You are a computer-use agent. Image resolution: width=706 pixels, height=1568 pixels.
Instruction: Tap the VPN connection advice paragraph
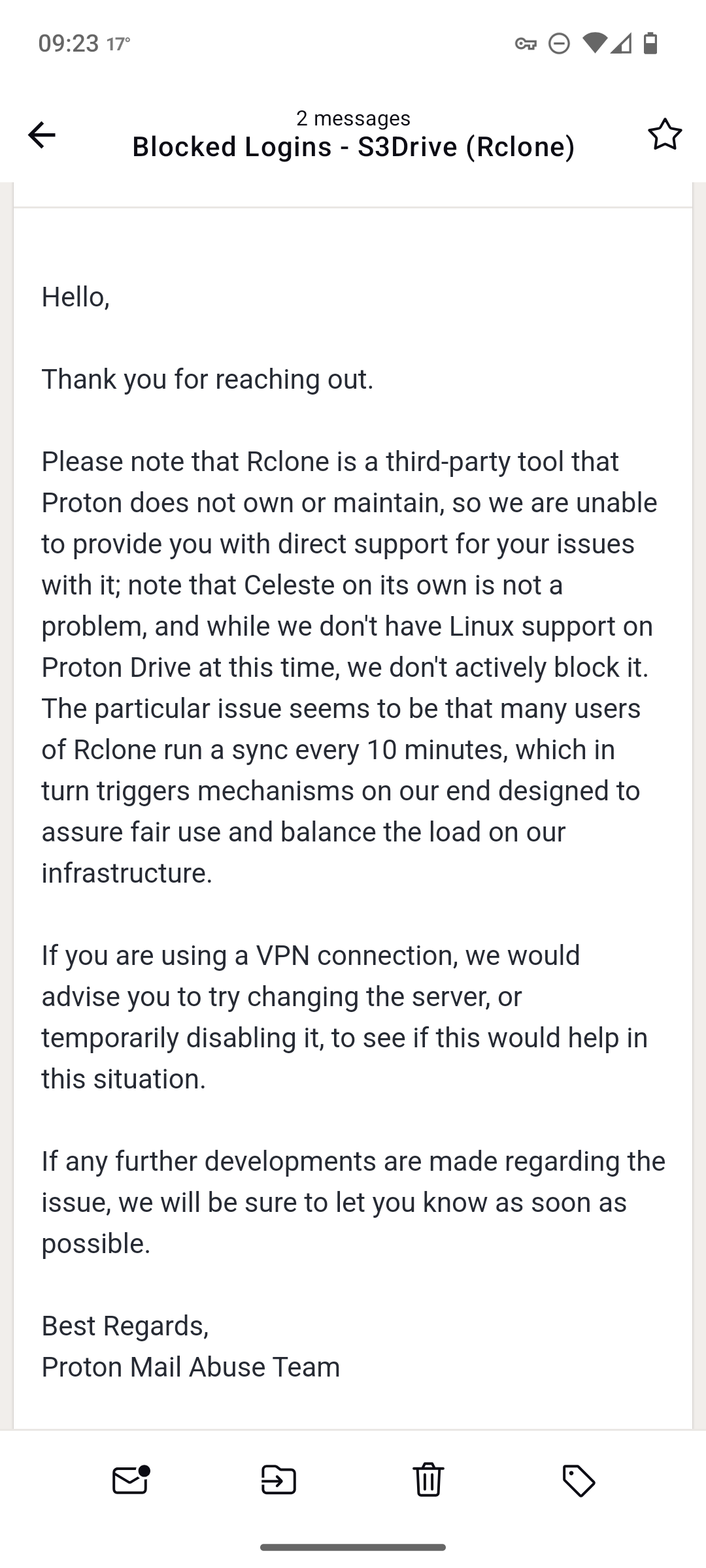coord(345,1017)
